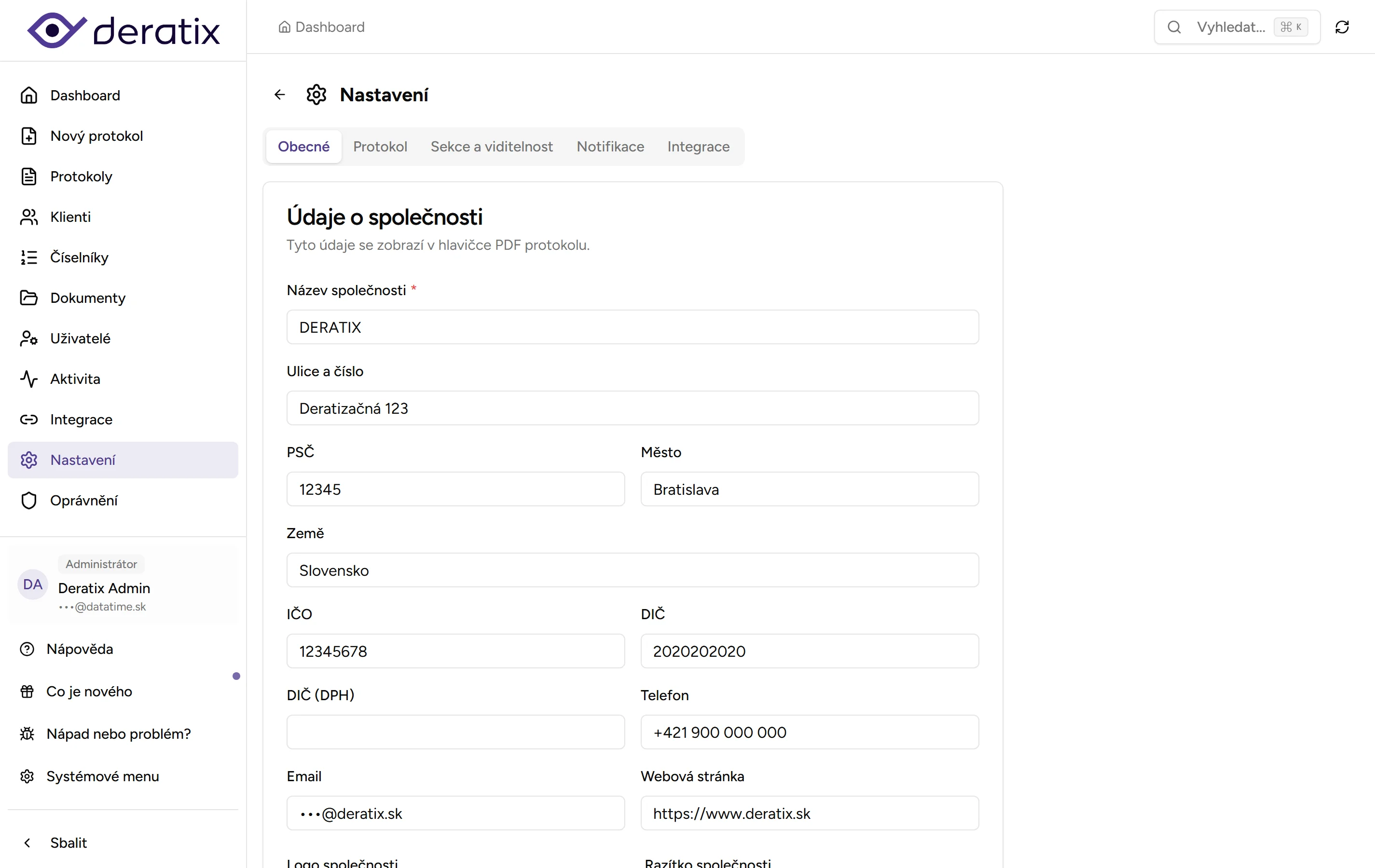Click the refresh icon in top bar
The width and height of the screenshot is (1375, 868).
coord(1342,27)
